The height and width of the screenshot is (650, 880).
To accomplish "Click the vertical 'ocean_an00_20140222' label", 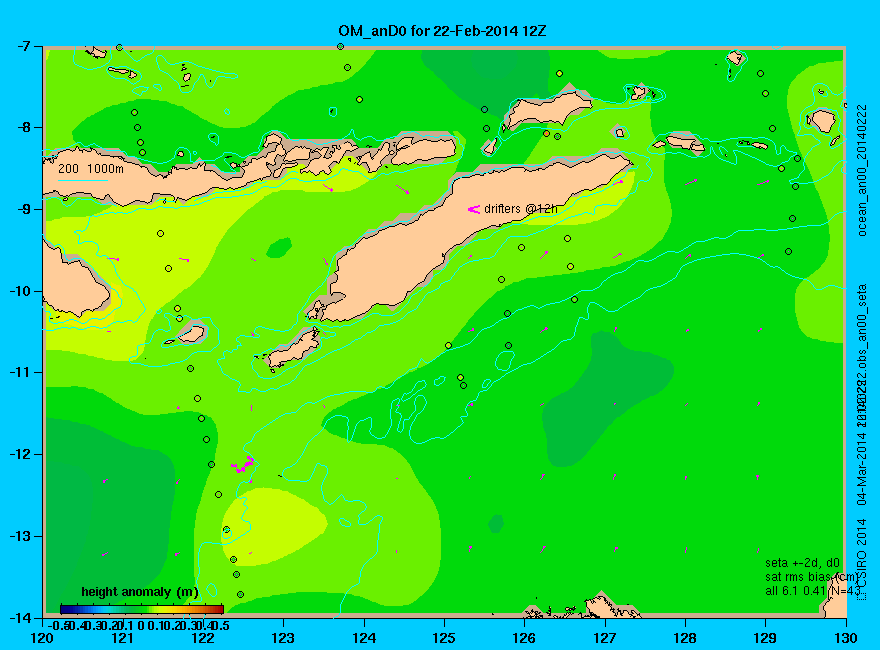I will pos(862,170).
